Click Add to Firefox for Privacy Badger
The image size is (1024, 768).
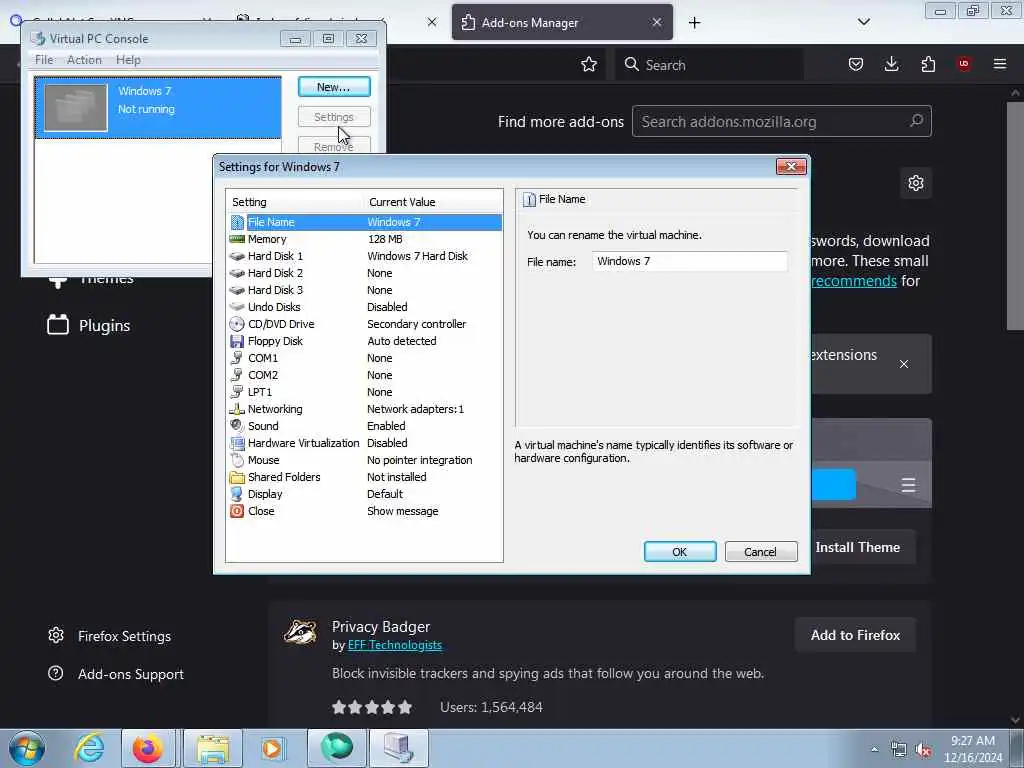click(x=856, y=635)
